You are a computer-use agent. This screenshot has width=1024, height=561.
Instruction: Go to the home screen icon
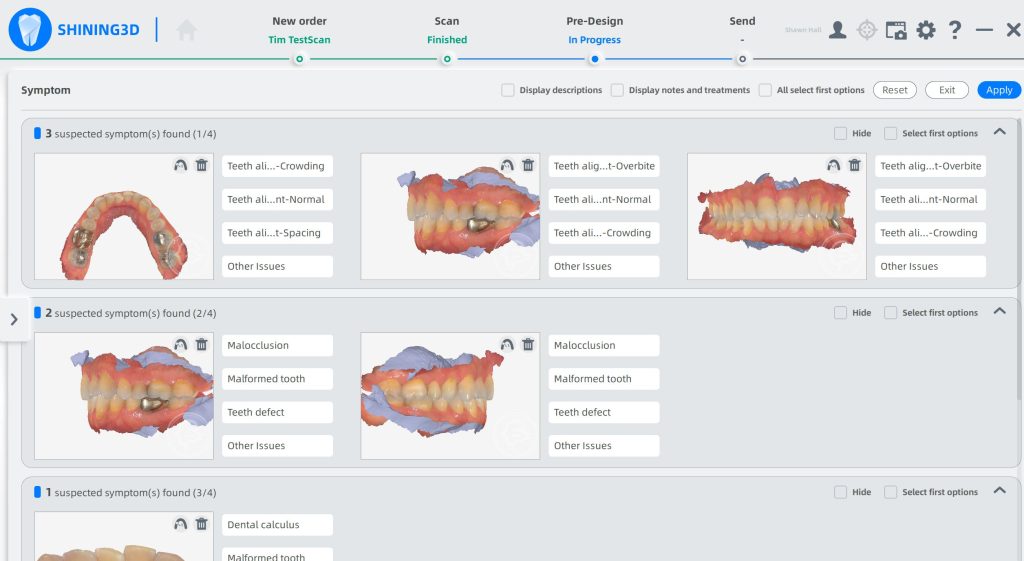(186, 31)
